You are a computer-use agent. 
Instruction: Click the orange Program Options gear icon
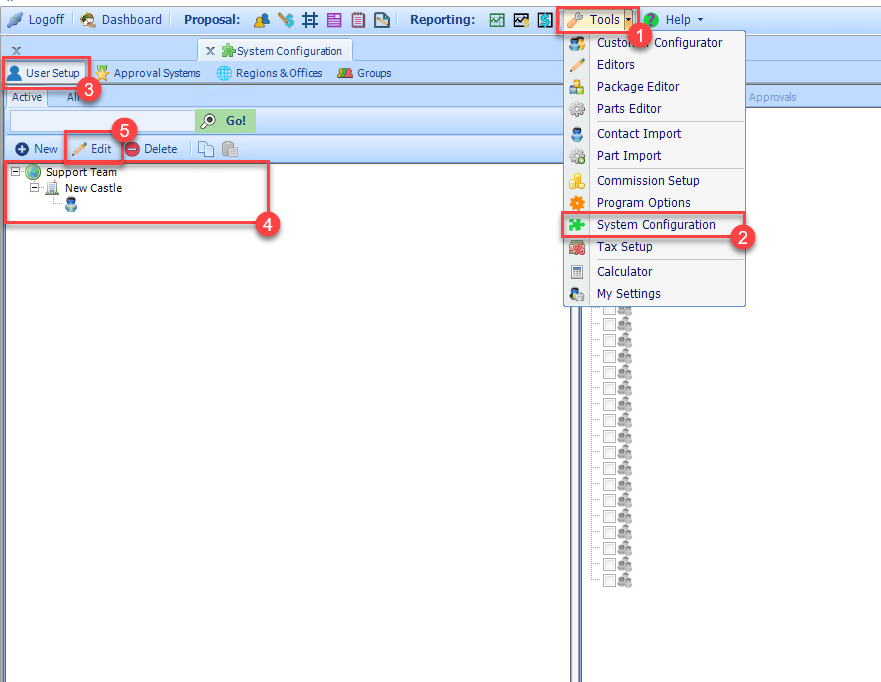577,203
